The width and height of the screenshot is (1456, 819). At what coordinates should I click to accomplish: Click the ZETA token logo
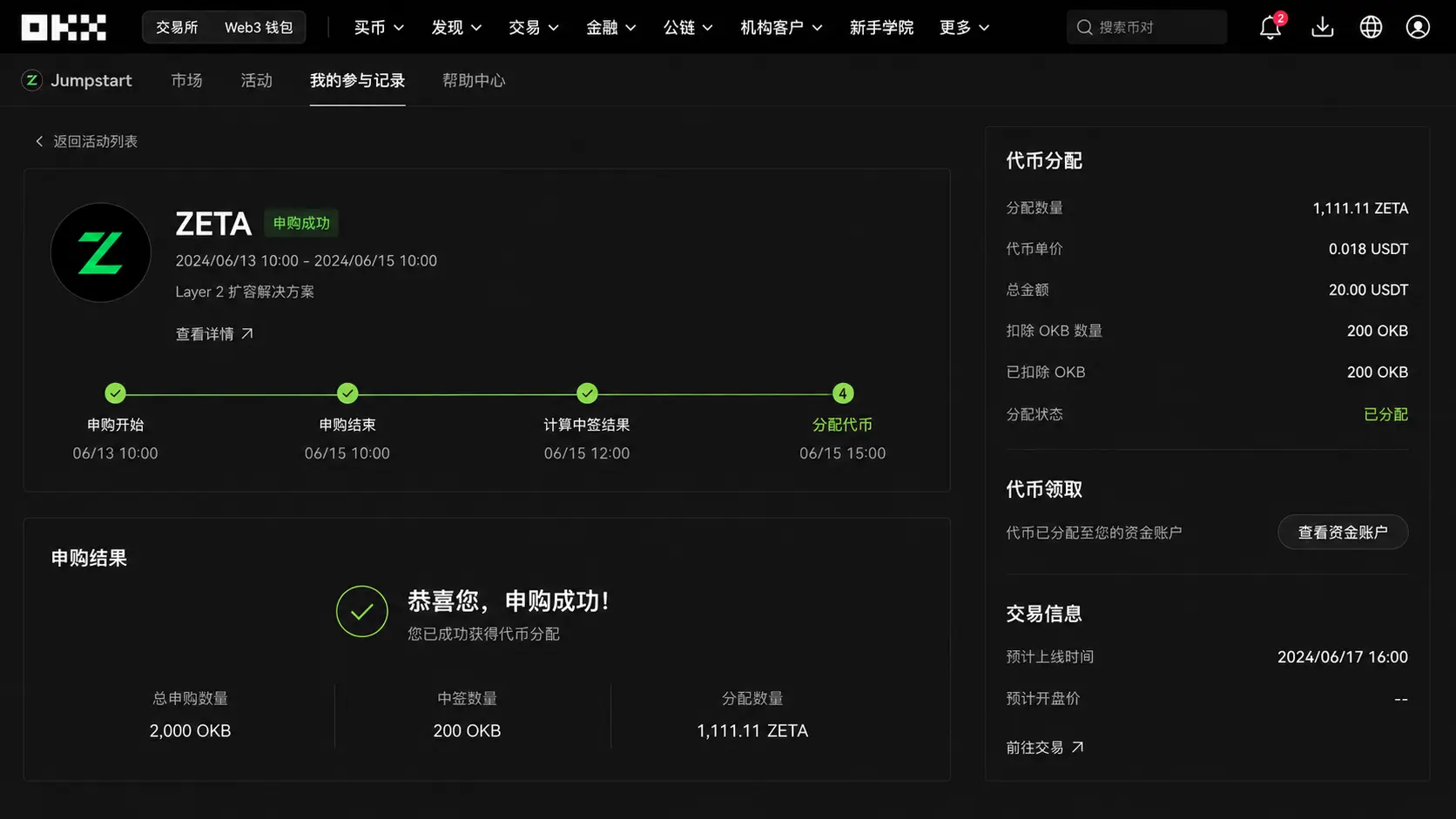[x=101, y=253]
